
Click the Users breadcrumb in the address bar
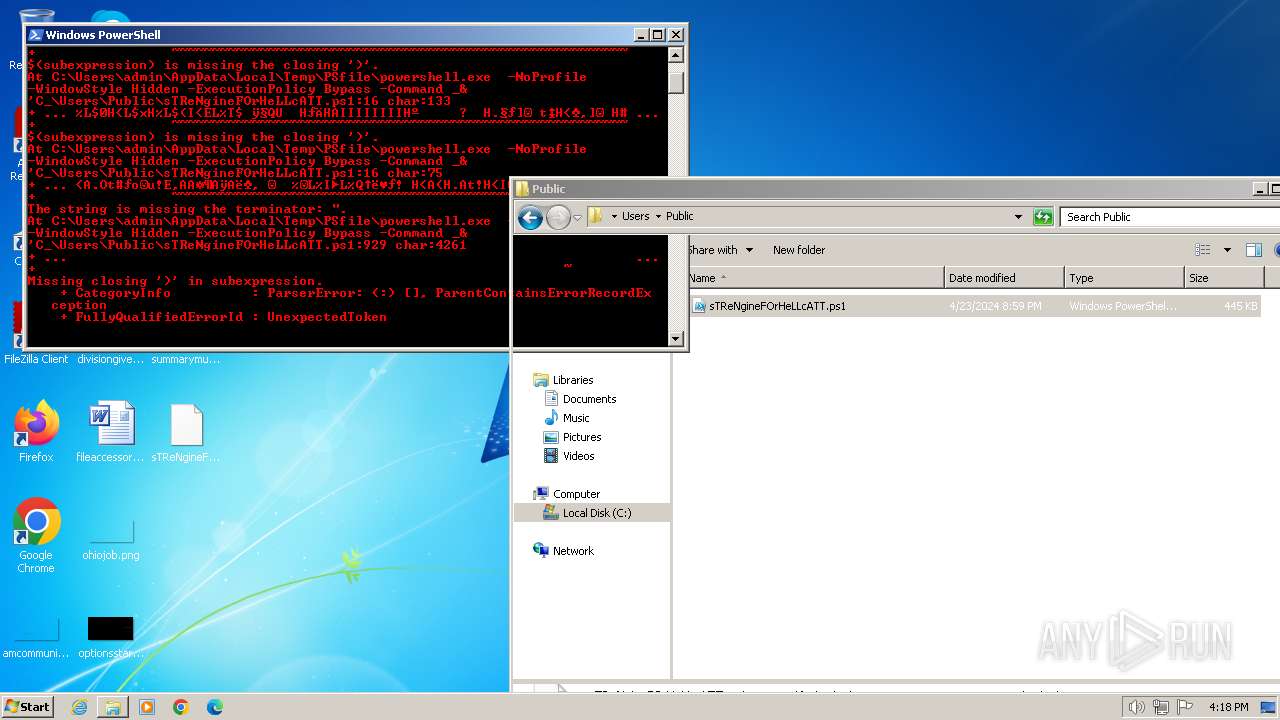pyautogui.click(x=635, y=216)
